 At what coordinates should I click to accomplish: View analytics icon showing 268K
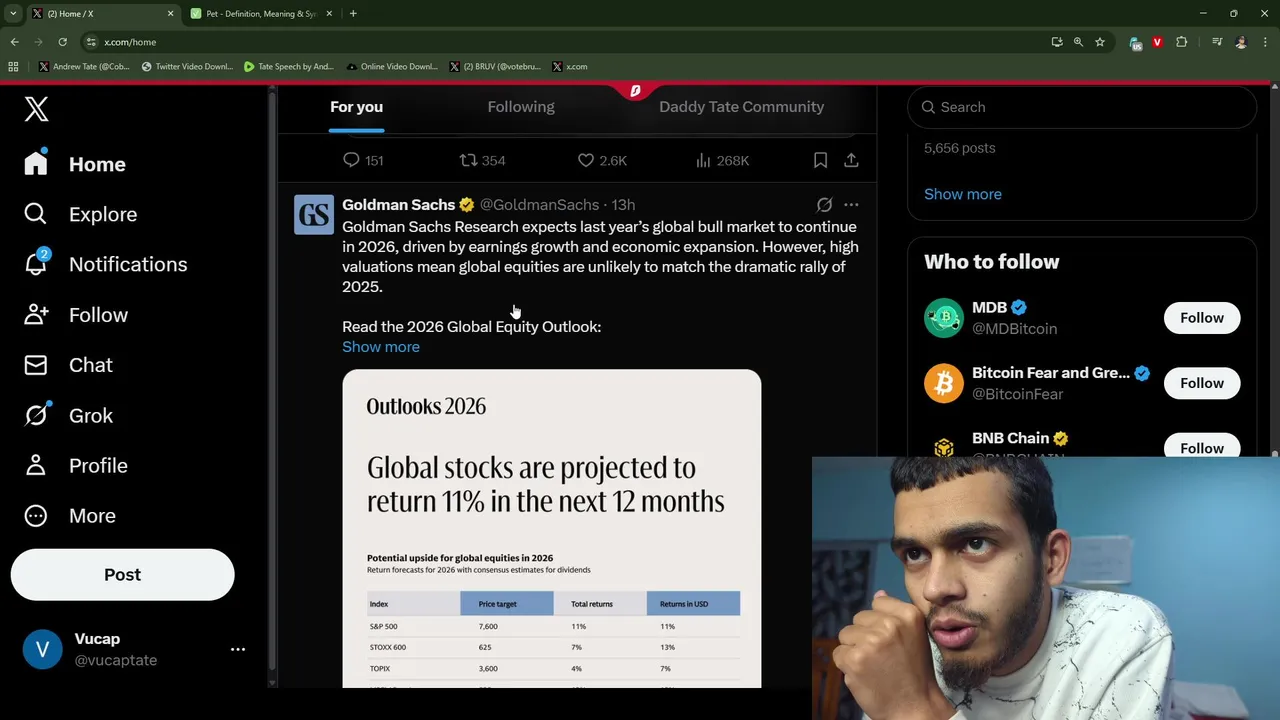[x=703, y=160]
